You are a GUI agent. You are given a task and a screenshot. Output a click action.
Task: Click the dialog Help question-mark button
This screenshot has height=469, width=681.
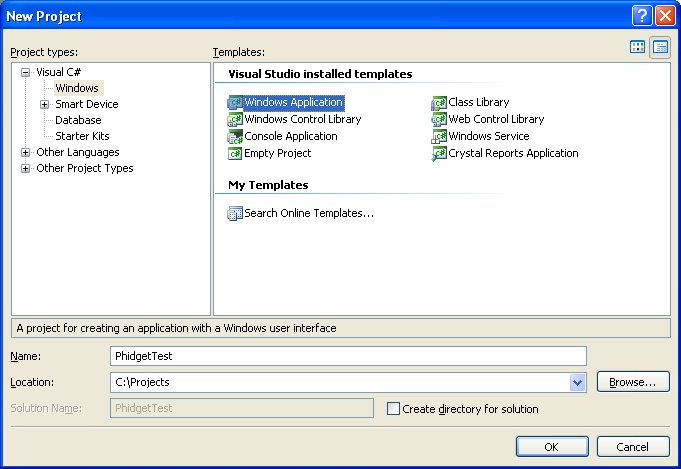click(642, 16)
